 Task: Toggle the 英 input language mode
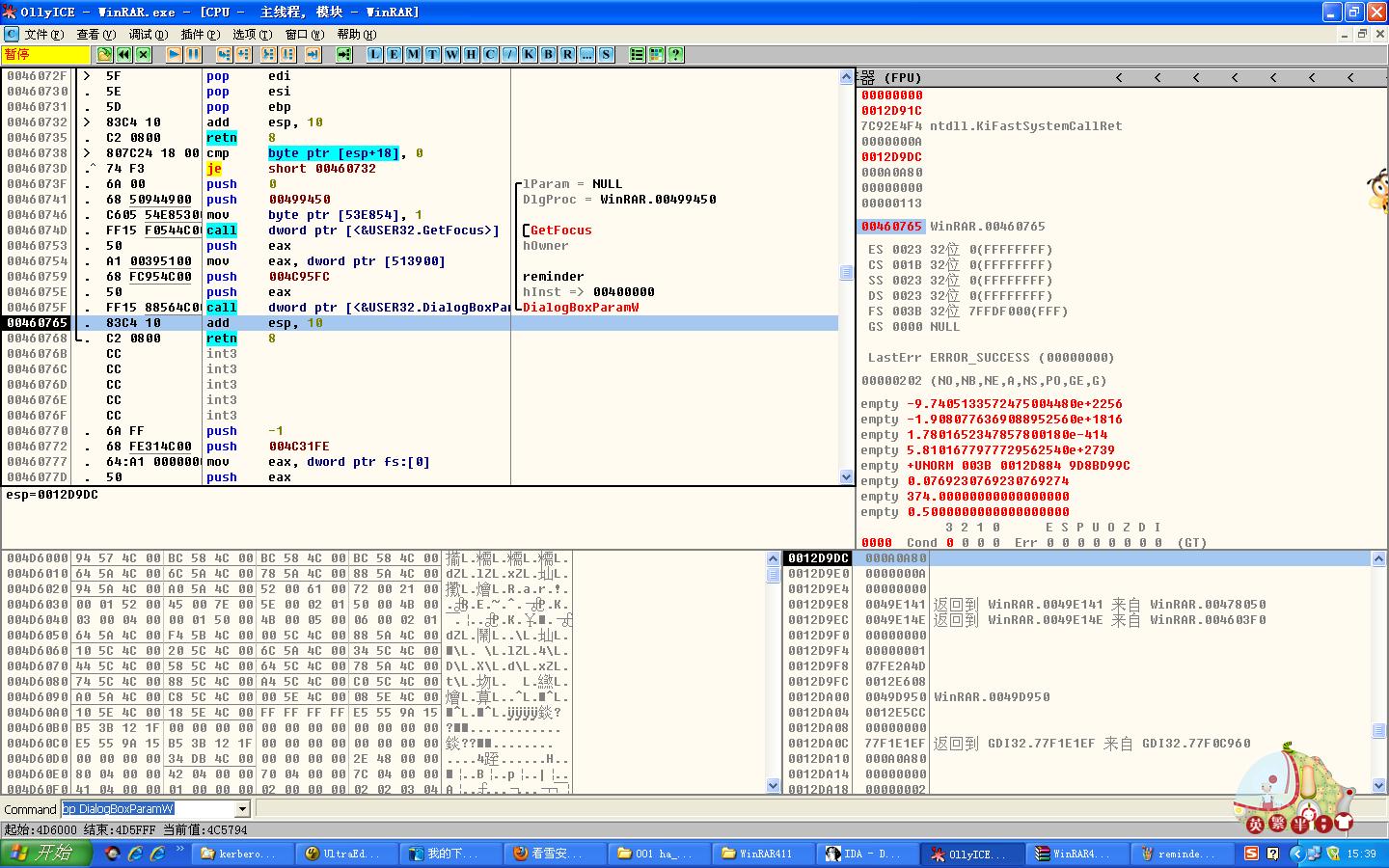pos(1255,825)
